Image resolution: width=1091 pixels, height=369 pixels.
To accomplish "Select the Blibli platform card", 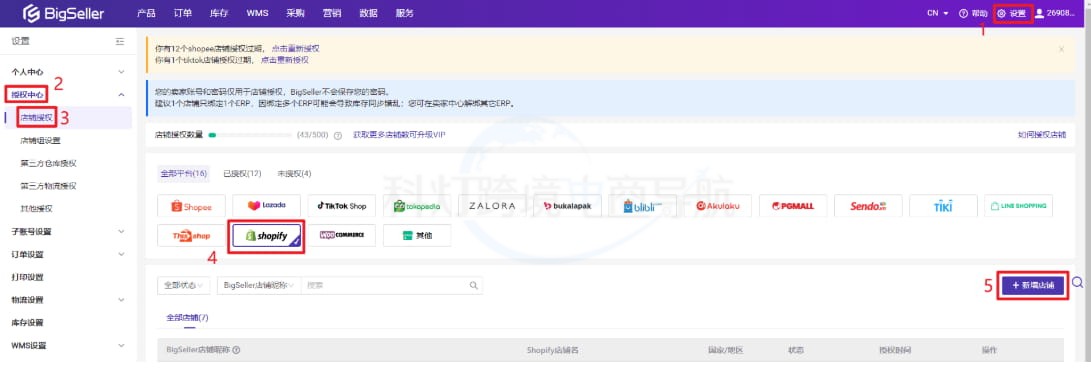I will tap(642, 206).
